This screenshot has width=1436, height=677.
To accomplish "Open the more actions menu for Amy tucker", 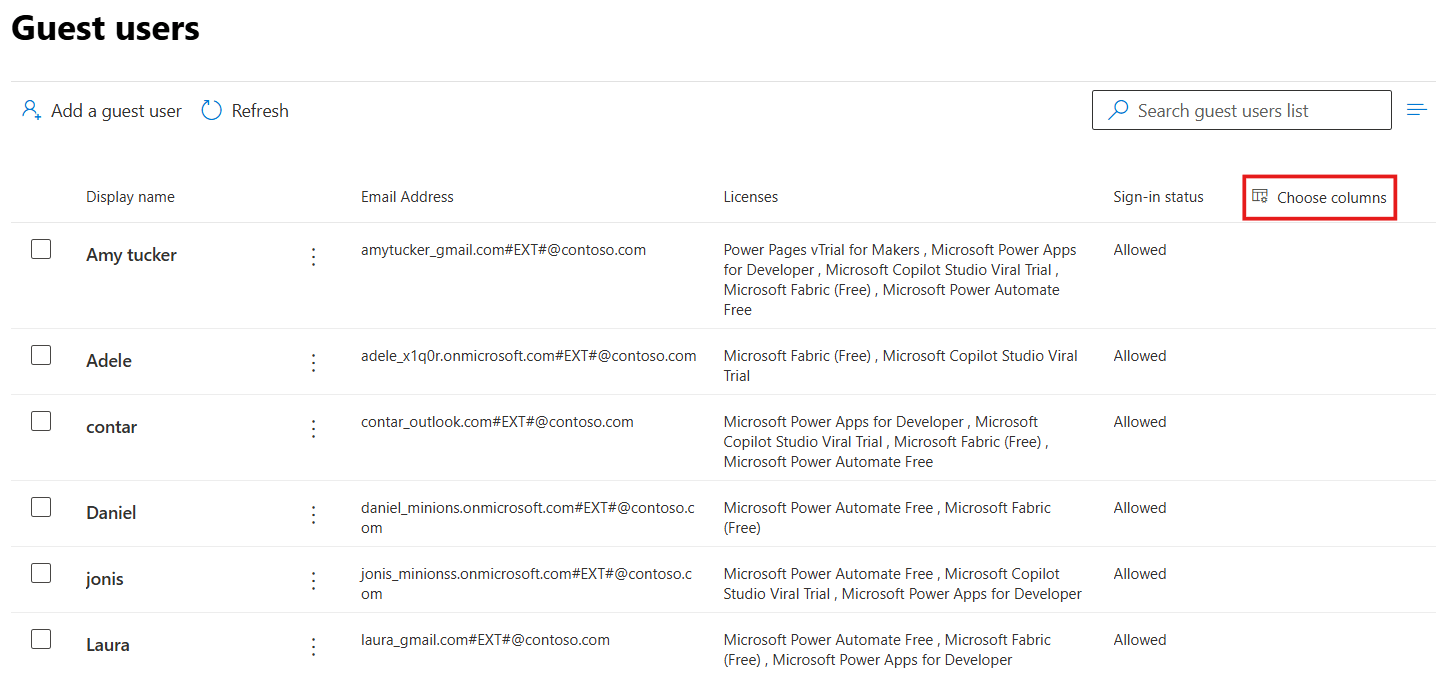I will (x=313, y=256).
